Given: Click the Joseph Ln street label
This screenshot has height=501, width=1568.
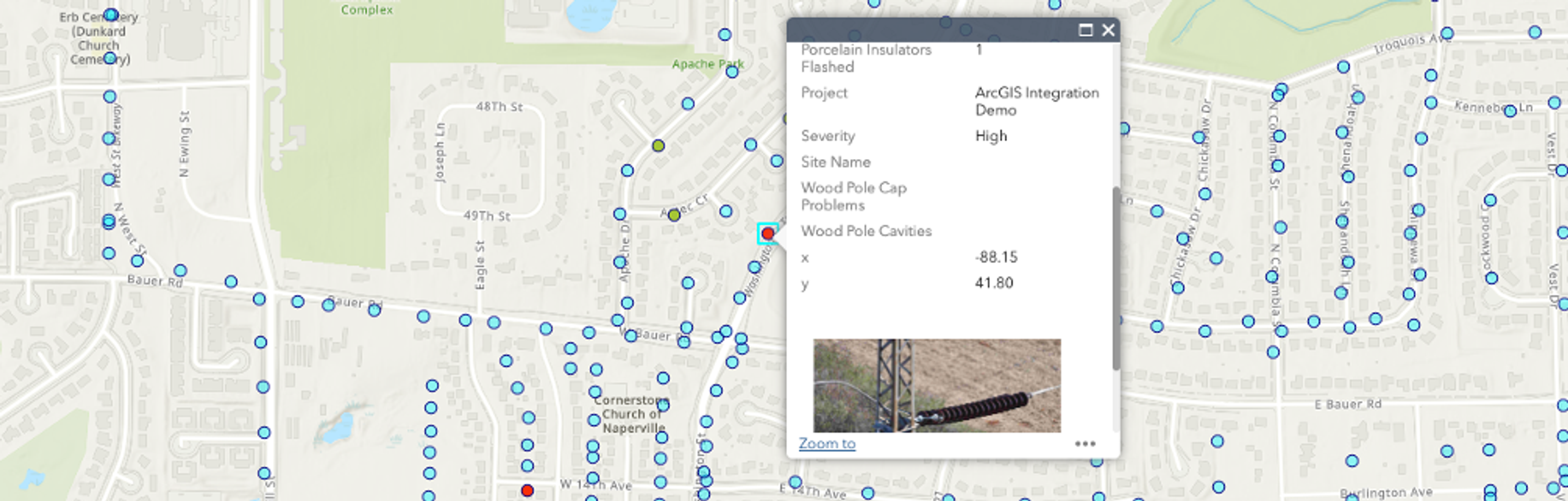Looking at the screenshot, I should pyautogui.click(x=440, y=152).
